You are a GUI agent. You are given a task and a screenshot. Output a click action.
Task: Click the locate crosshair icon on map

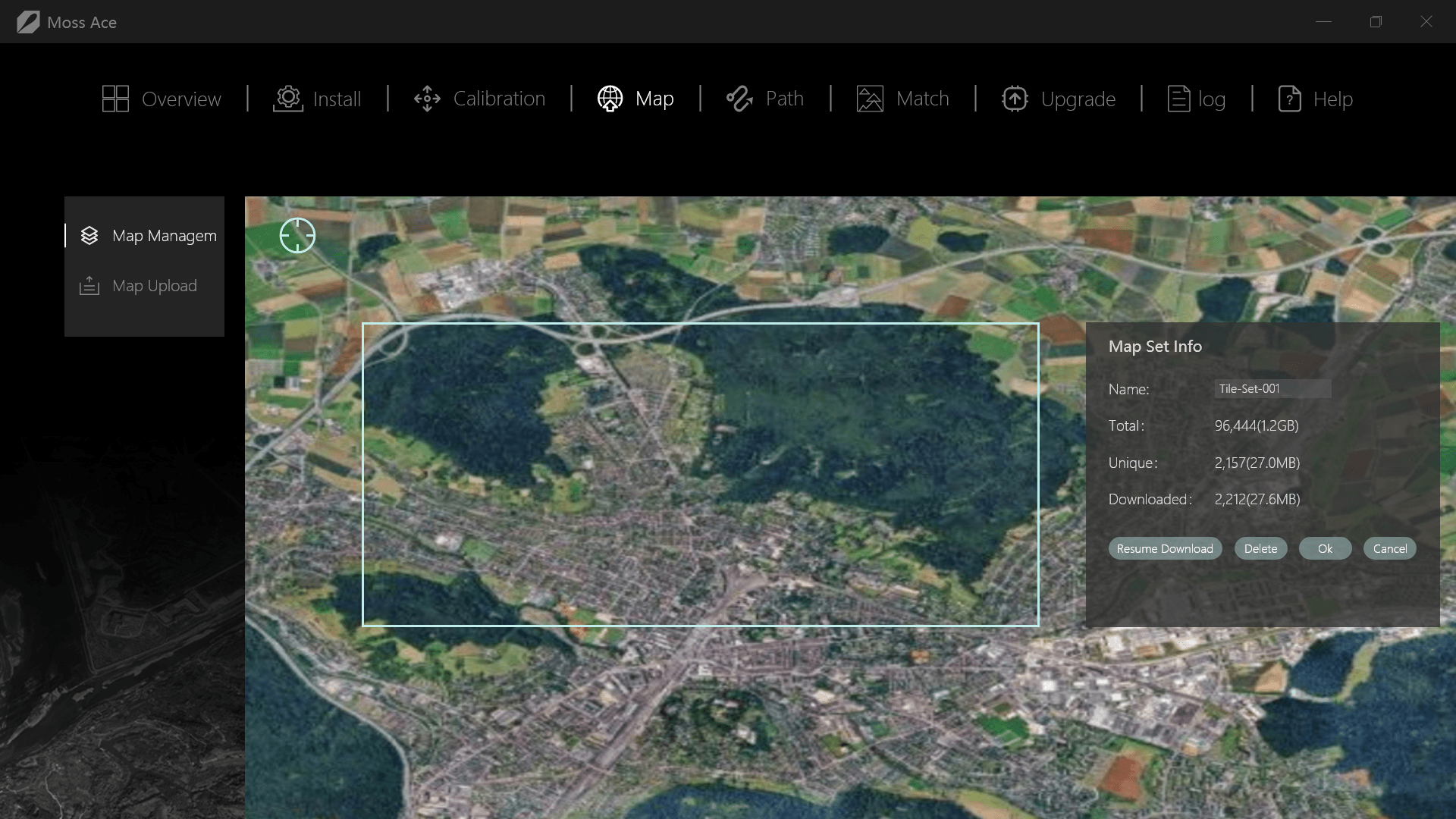click(x=297, y=235)
